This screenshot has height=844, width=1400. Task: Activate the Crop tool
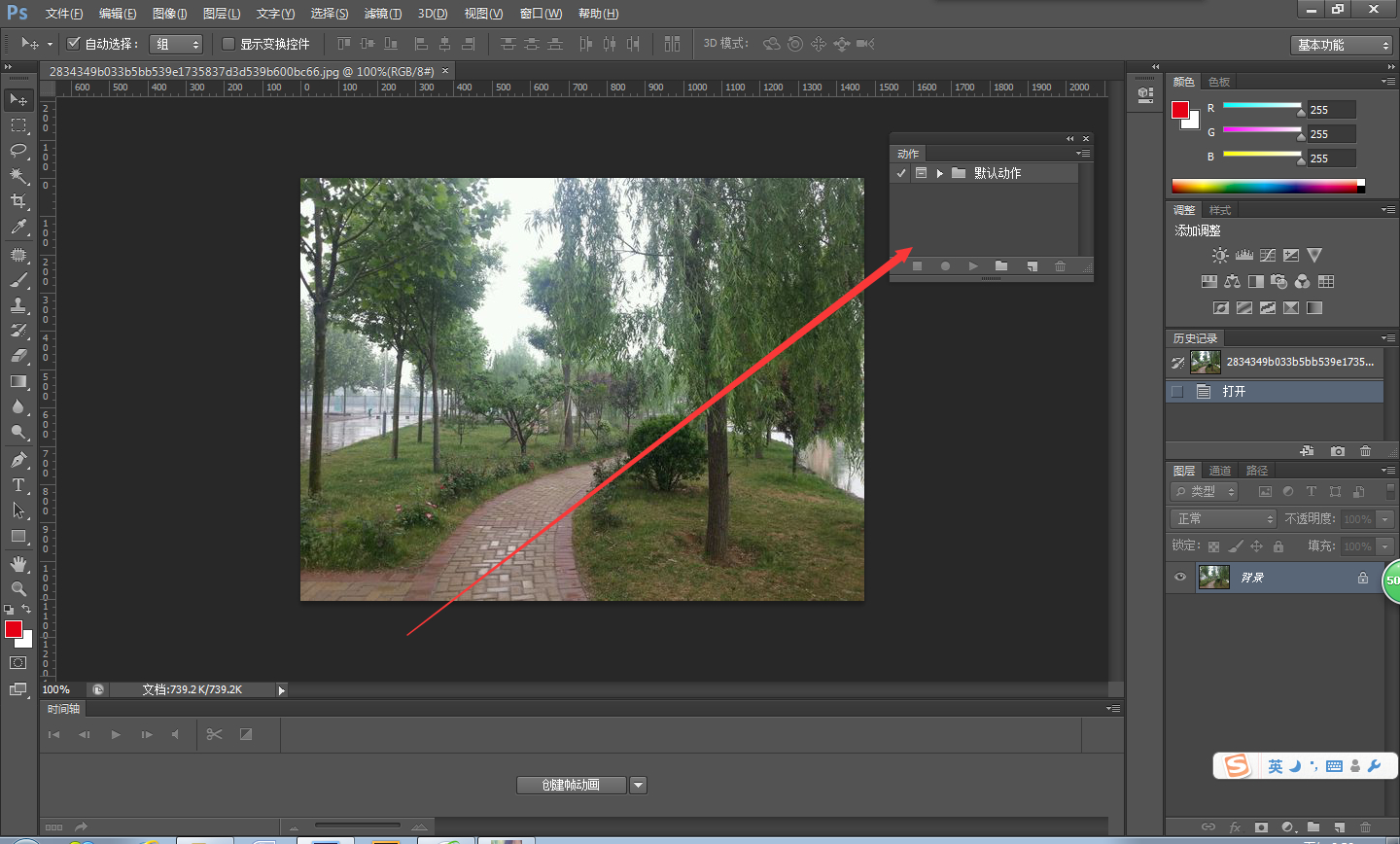pyautogui.click(x=18, y=201)
